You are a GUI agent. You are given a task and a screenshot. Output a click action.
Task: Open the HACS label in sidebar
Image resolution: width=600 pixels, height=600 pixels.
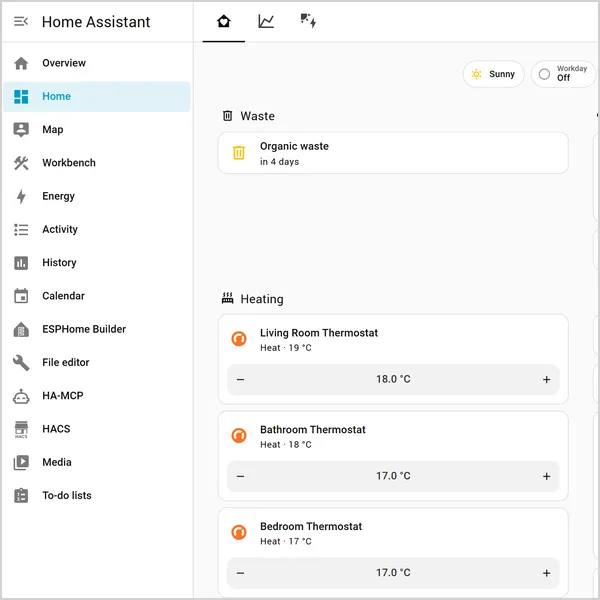click(56, 429)
